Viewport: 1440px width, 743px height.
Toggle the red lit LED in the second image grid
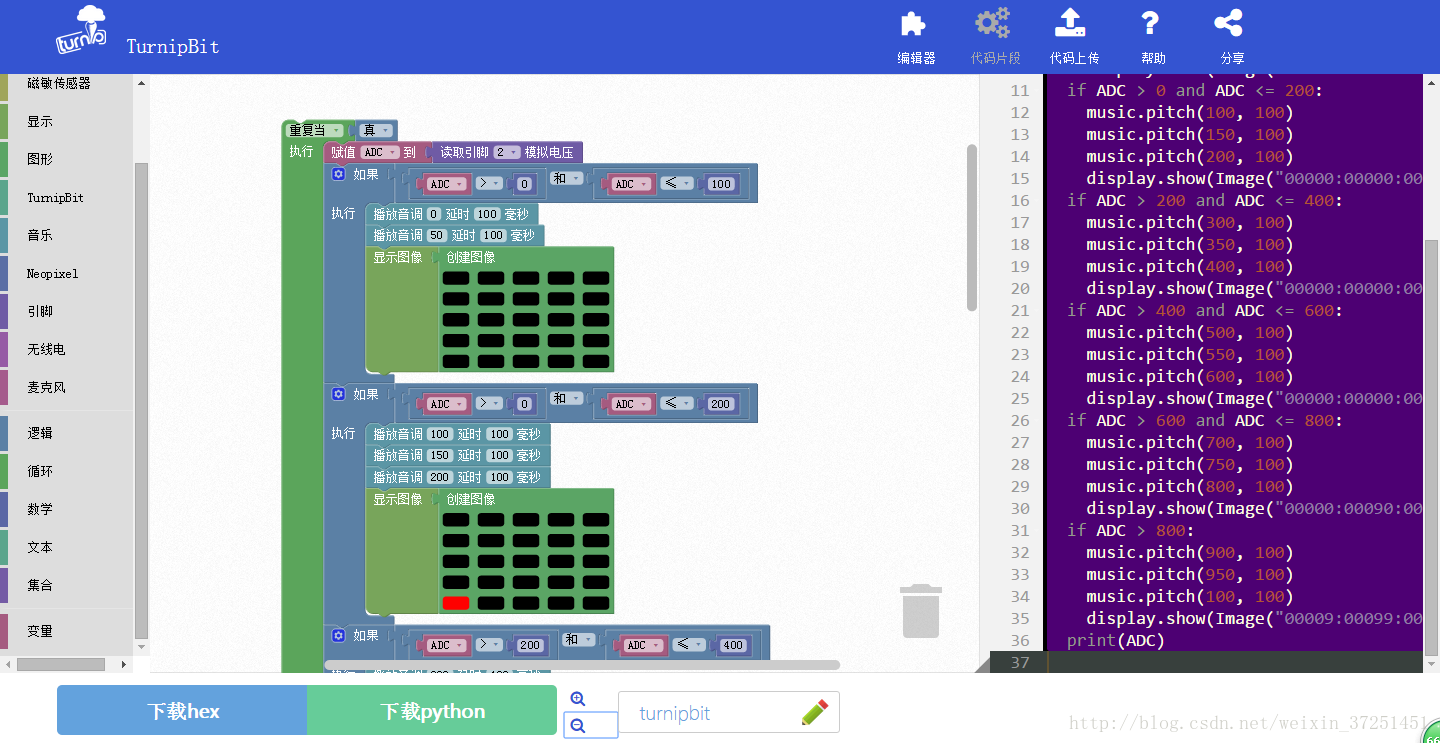pyautogui.click(x=456, y=603)
